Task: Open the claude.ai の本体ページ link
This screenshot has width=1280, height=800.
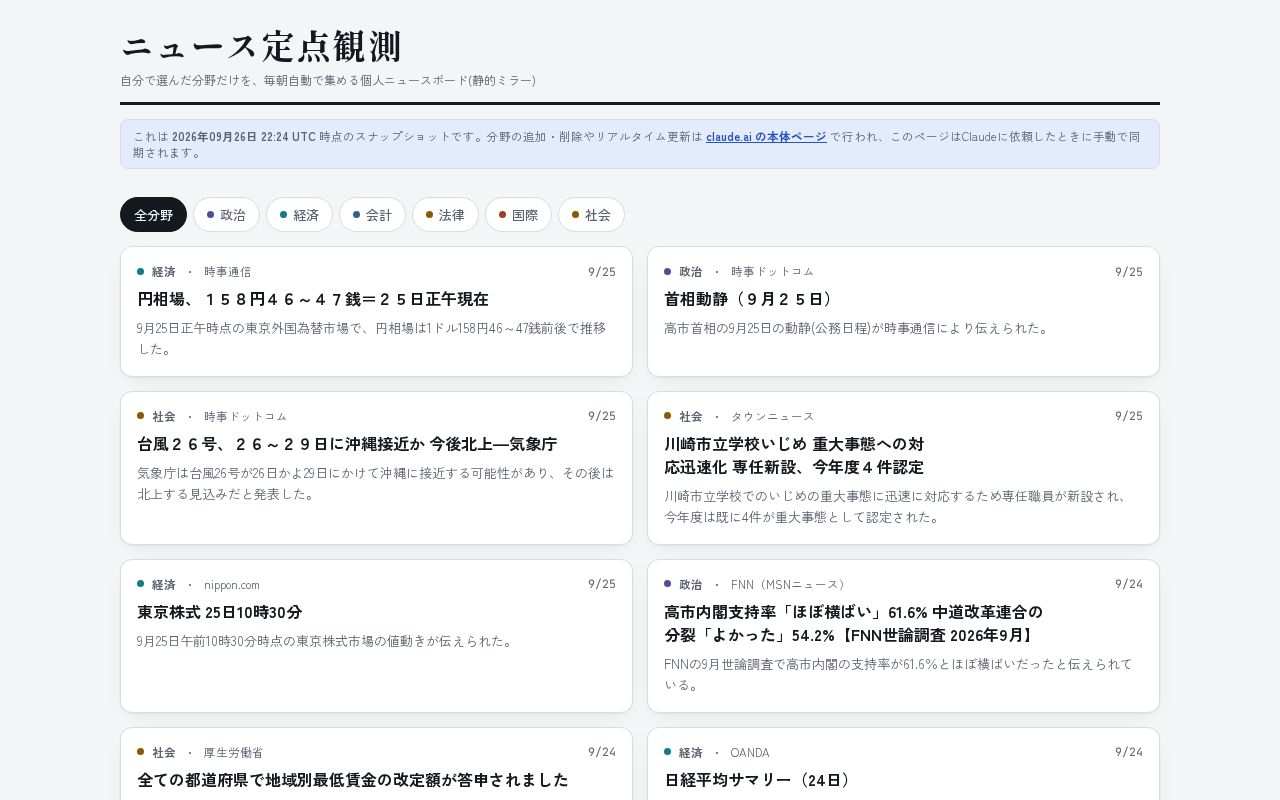Action: (766, 137)
